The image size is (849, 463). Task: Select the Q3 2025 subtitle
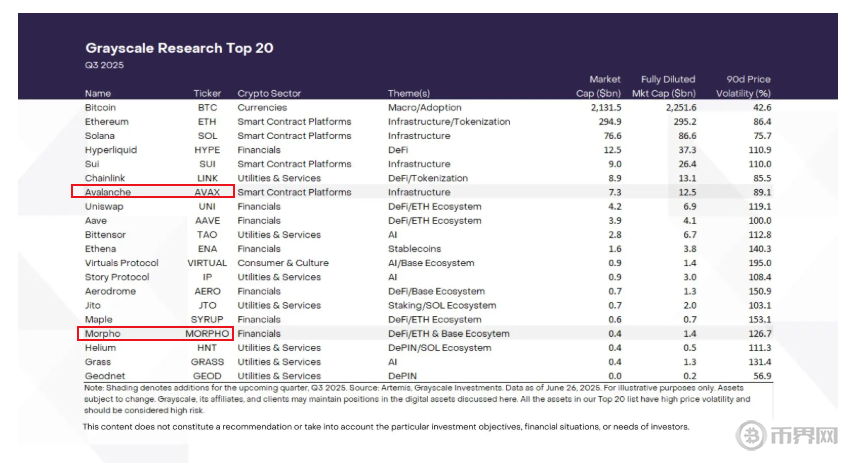[x=102, y=65]
